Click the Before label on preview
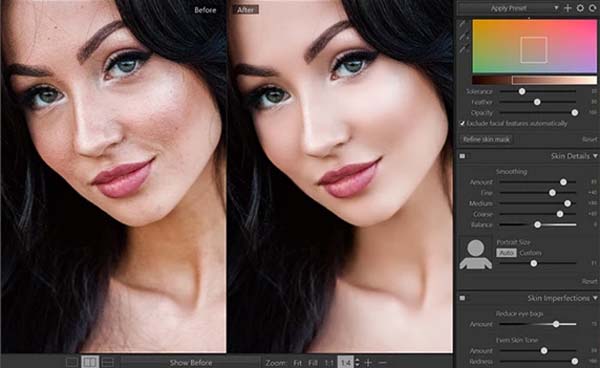 pyautogui.click(x=205, y=10)
